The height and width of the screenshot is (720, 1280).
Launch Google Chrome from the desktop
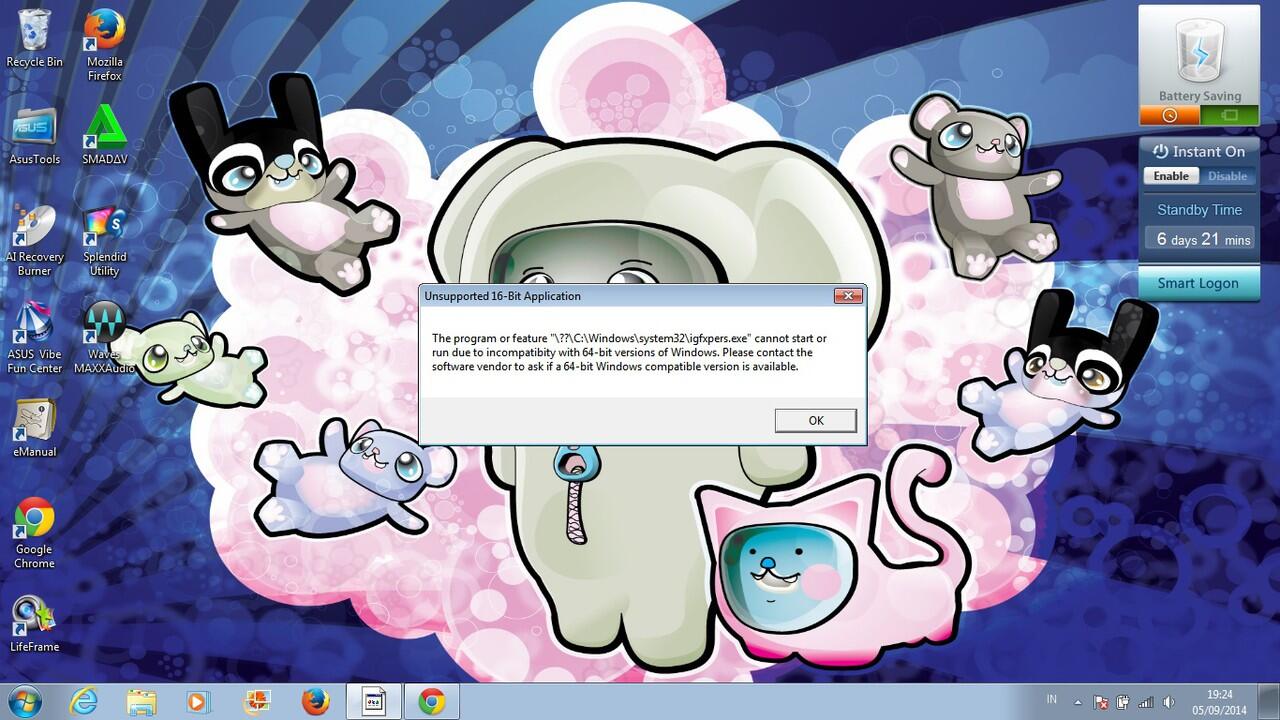(x=34, y=533)
